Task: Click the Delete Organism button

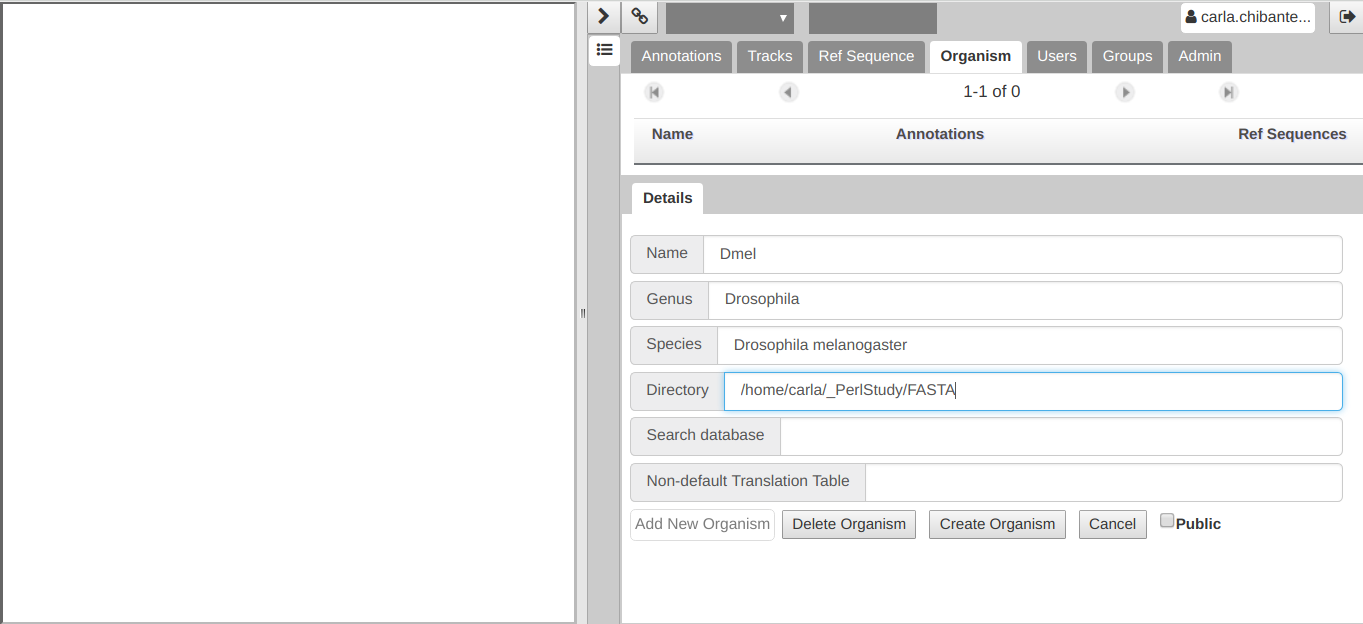Action: [848, 524]
